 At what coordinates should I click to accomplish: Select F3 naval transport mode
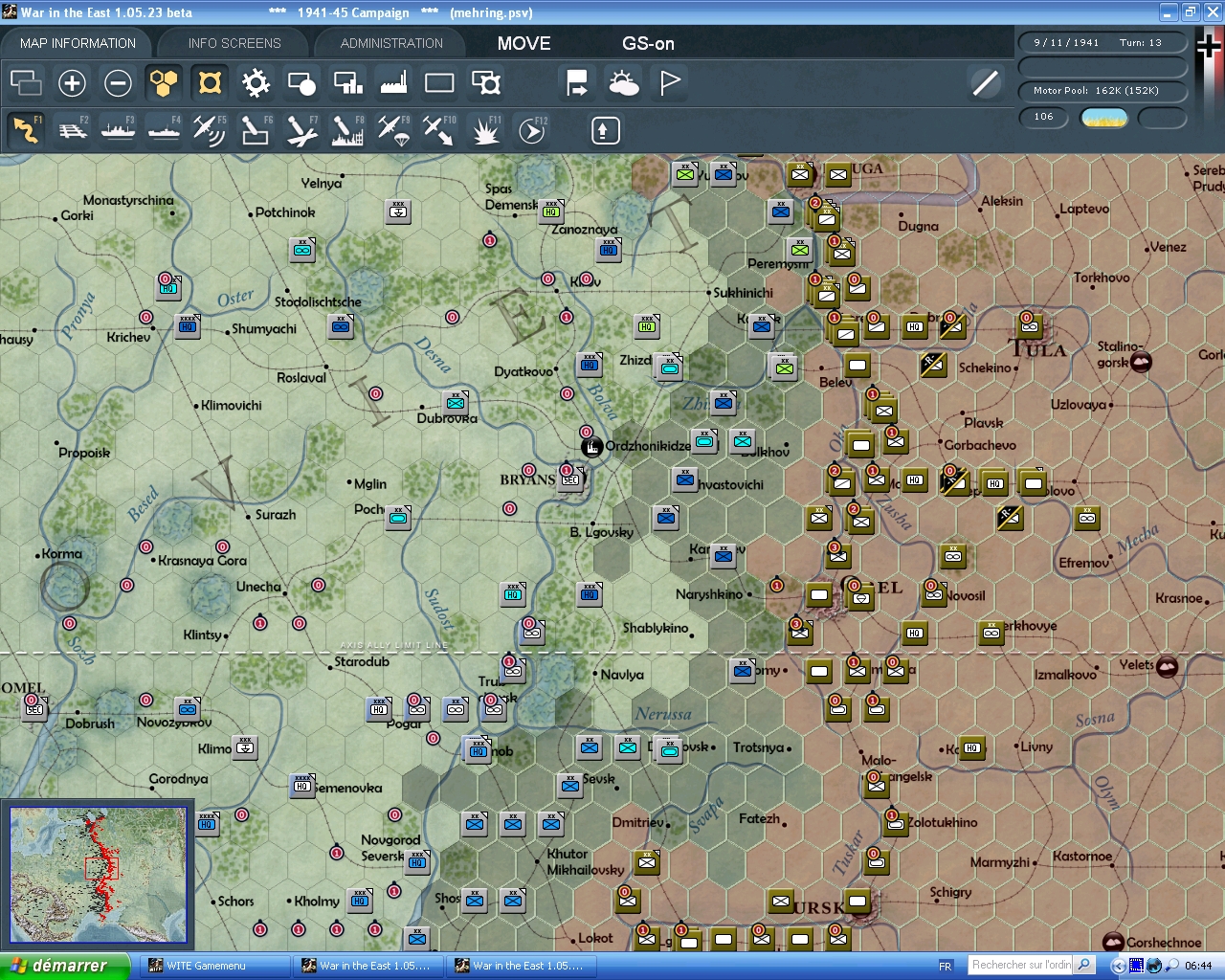[x=118, y=130]
